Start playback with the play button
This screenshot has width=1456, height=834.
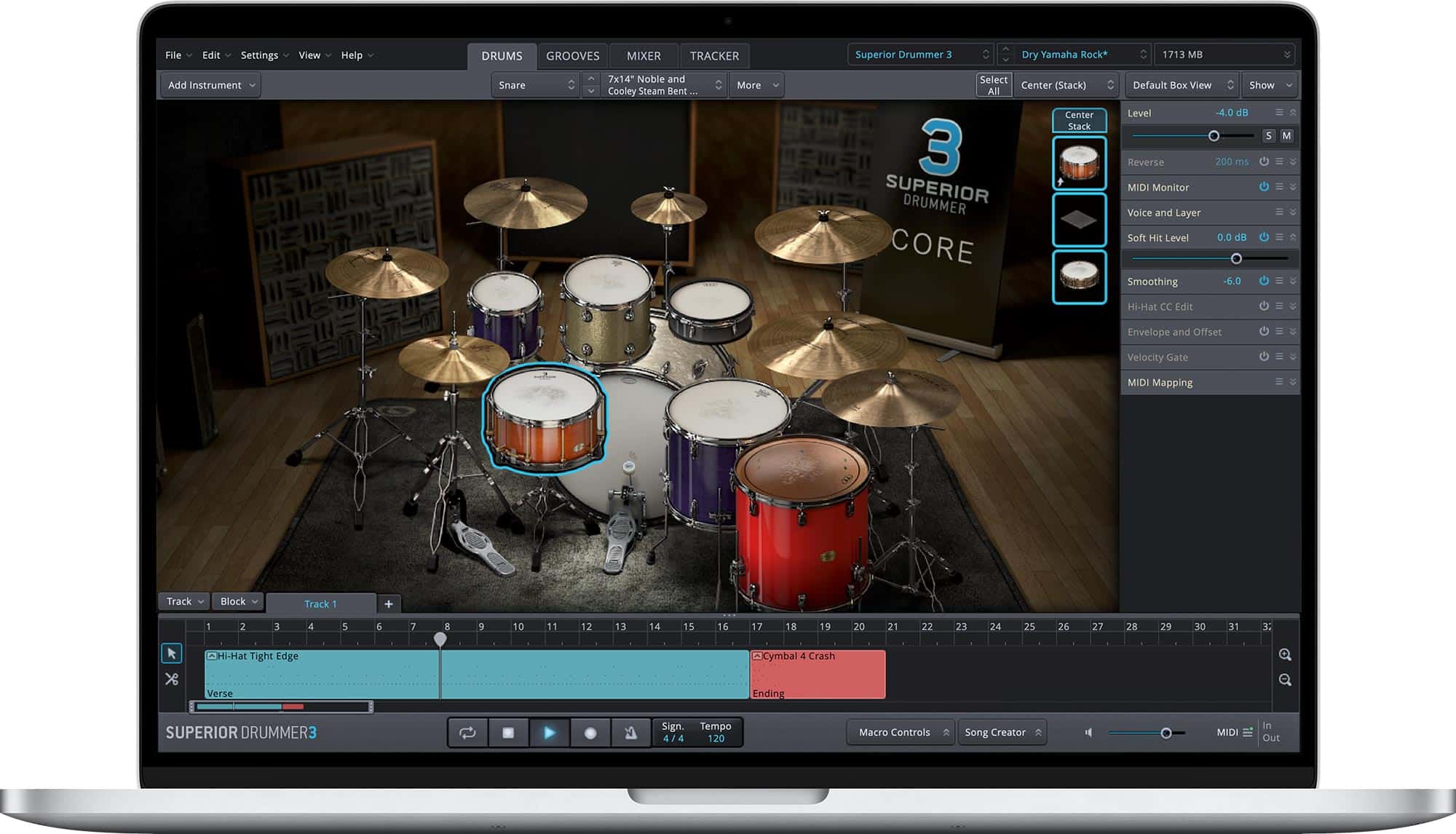(x=549, y=732)
